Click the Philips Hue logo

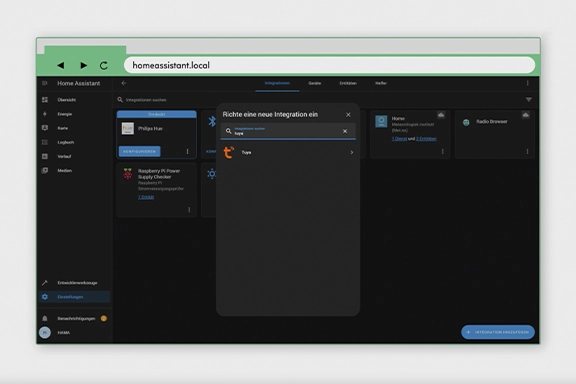(128, 129)
